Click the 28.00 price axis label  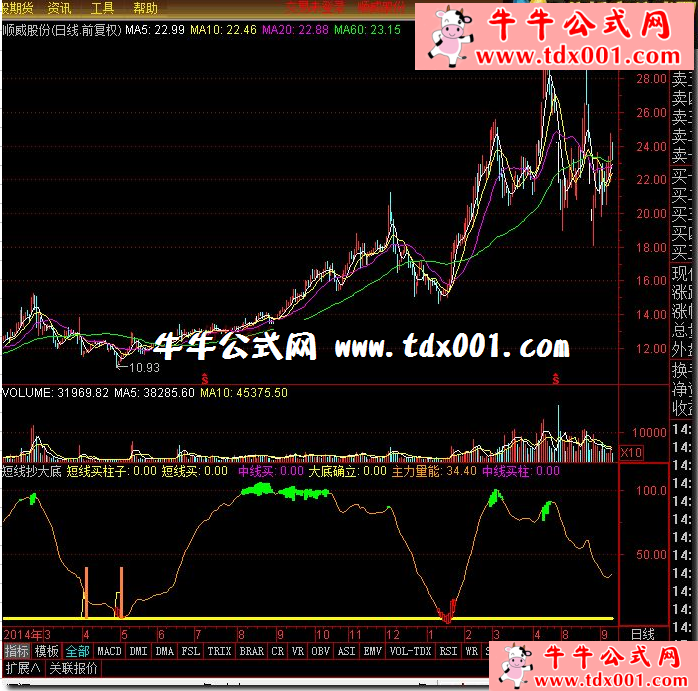[651, 79]
